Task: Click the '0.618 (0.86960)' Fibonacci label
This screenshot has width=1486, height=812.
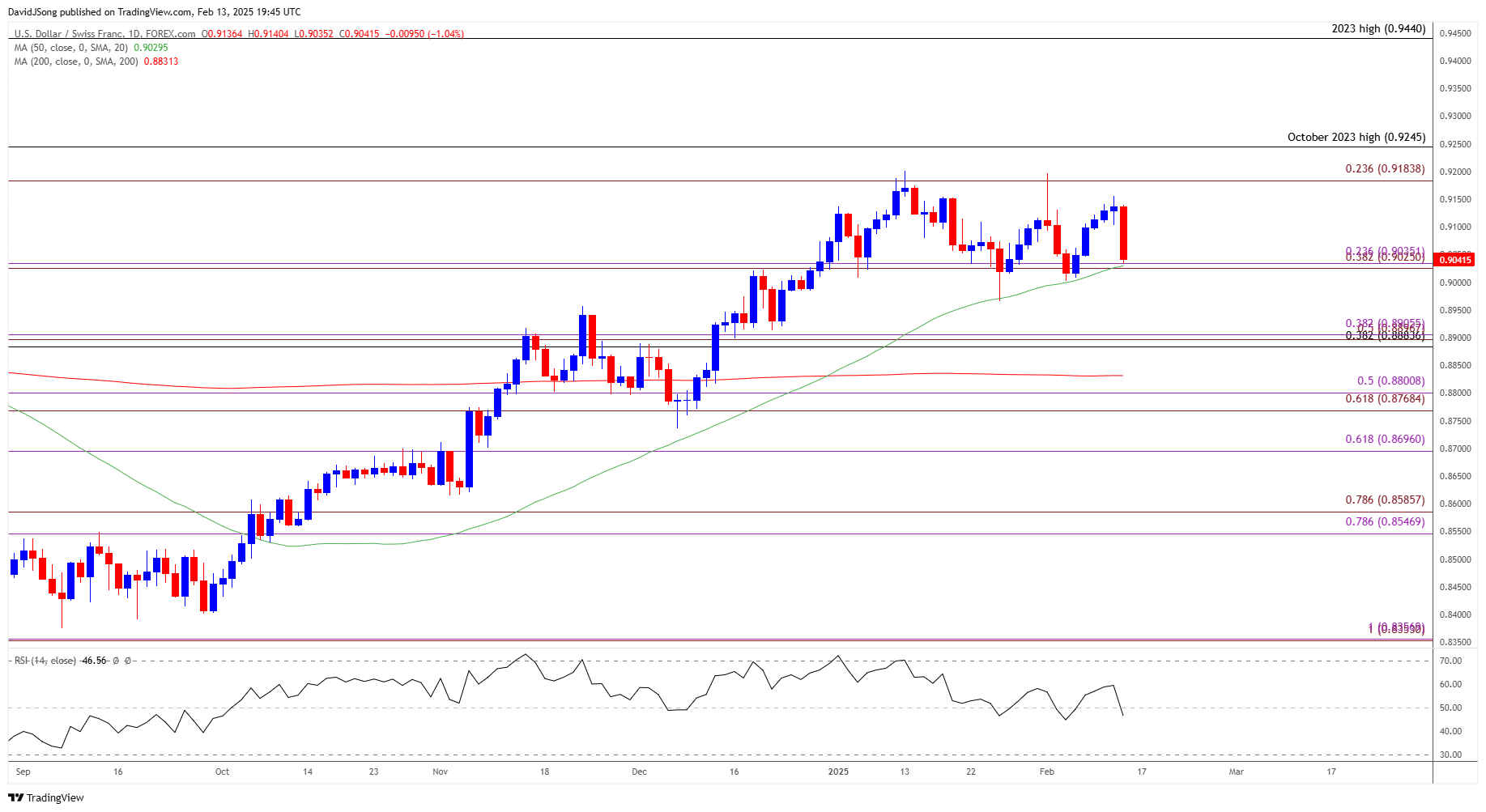Action: click(1385, 439)
